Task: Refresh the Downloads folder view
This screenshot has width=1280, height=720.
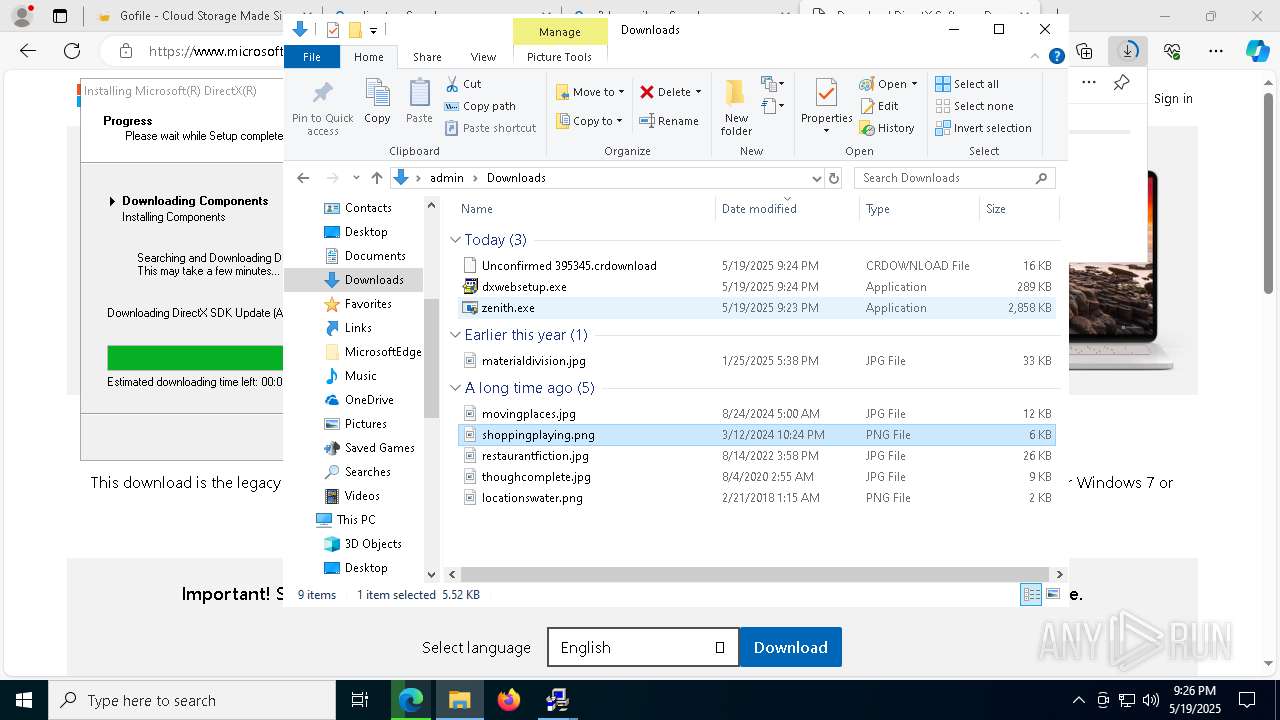Action: (x=834, y=178)
